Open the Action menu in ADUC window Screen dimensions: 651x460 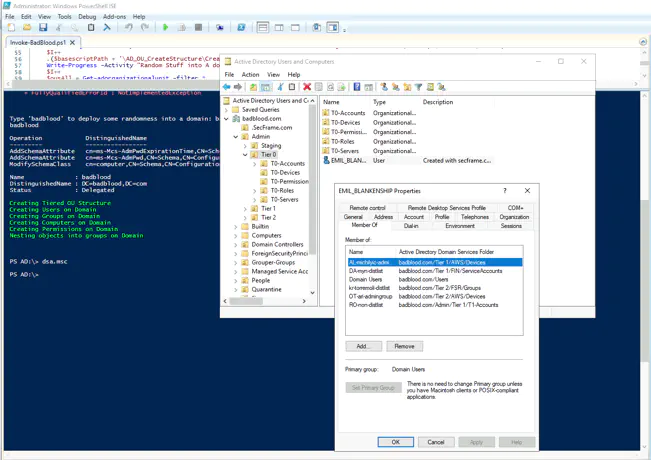[250, 75]
